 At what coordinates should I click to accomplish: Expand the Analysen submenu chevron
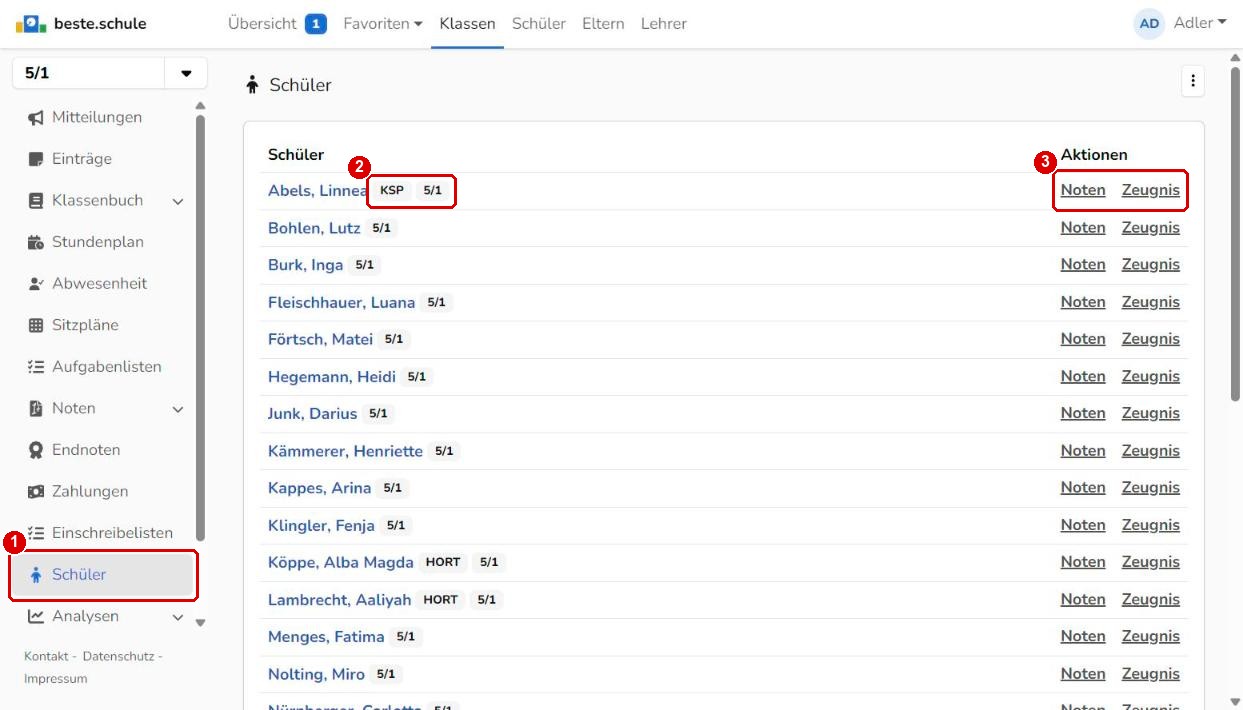tap(179, 616)
